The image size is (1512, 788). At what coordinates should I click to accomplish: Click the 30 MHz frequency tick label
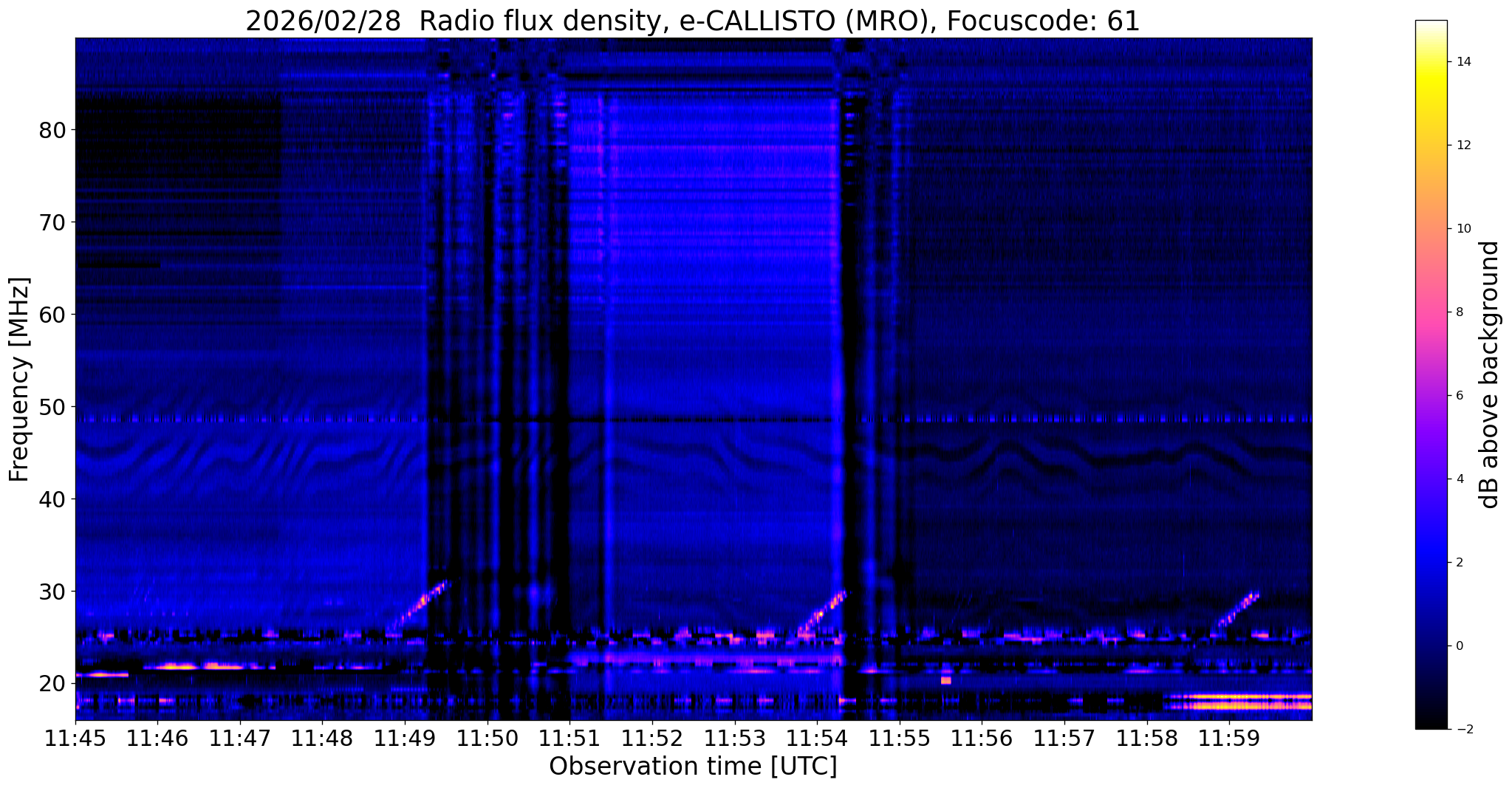coord(52,592)
